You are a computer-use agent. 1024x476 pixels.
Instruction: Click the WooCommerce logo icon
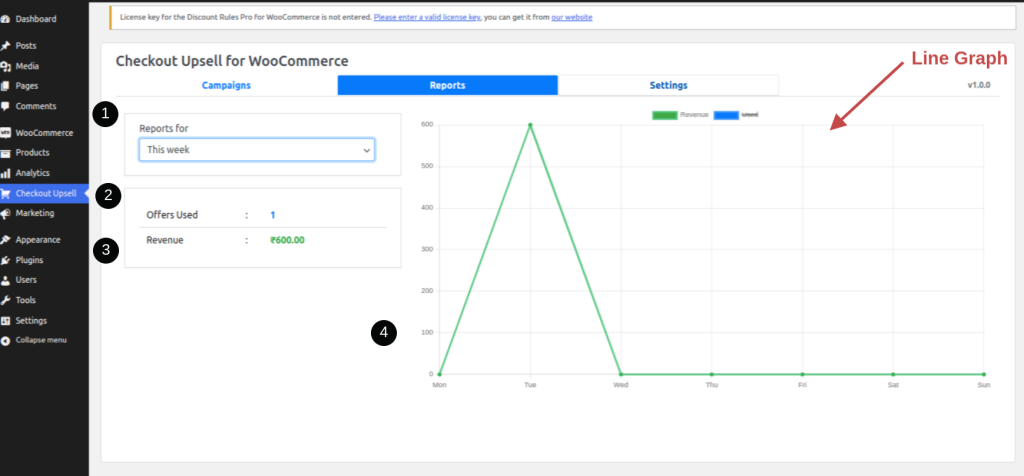point(6,133)
